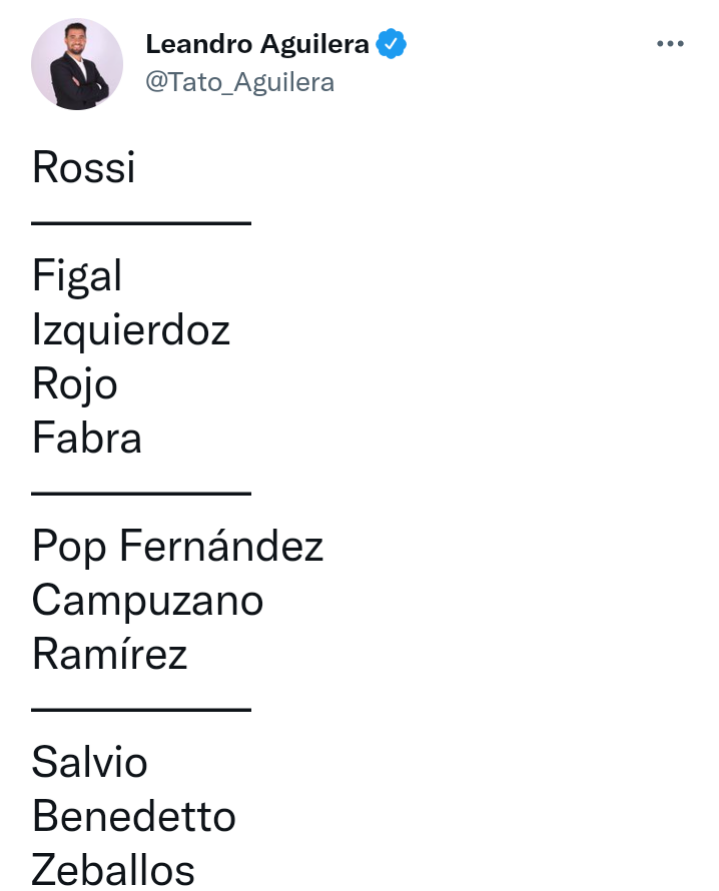Screen dimensions: 719x891
Task: Click the divider line below Fabra
Action: click(141, 493)
